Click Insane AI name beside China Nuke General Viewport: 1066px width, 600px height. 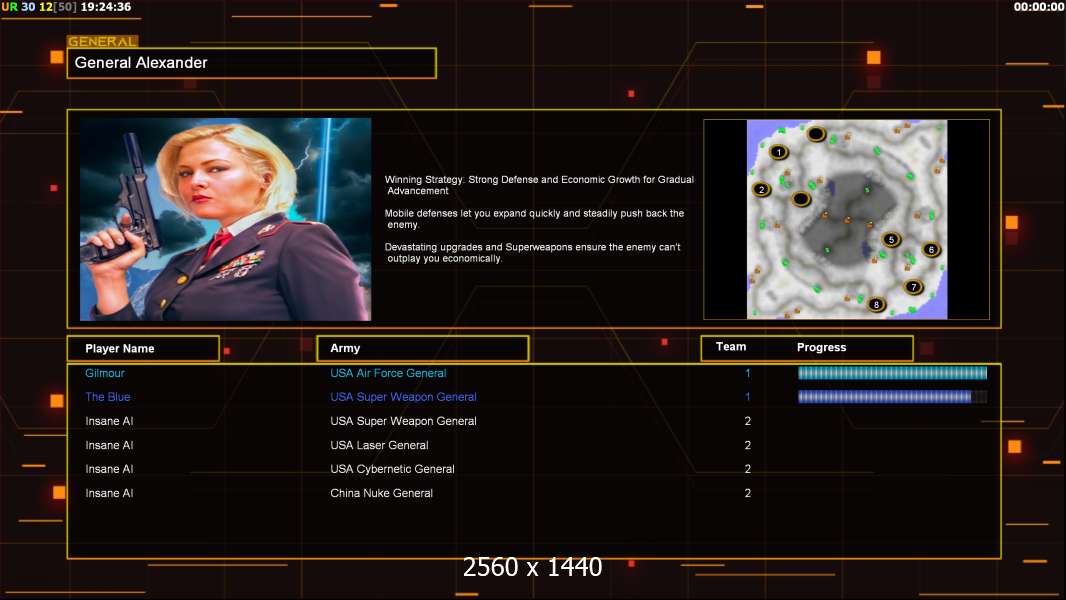[x=109, y=493]
